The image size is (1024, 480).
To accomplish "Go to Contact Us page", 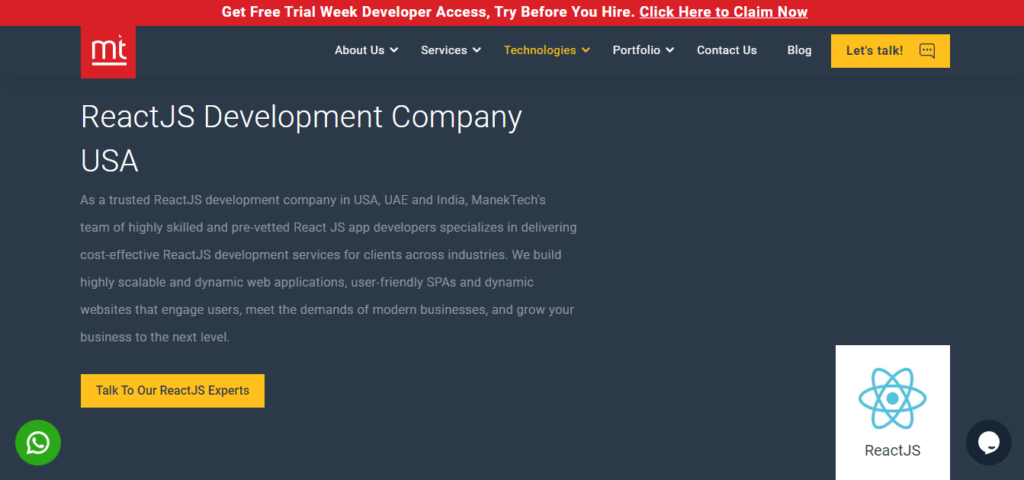I will pyautogui.click(x=726, y=50).
